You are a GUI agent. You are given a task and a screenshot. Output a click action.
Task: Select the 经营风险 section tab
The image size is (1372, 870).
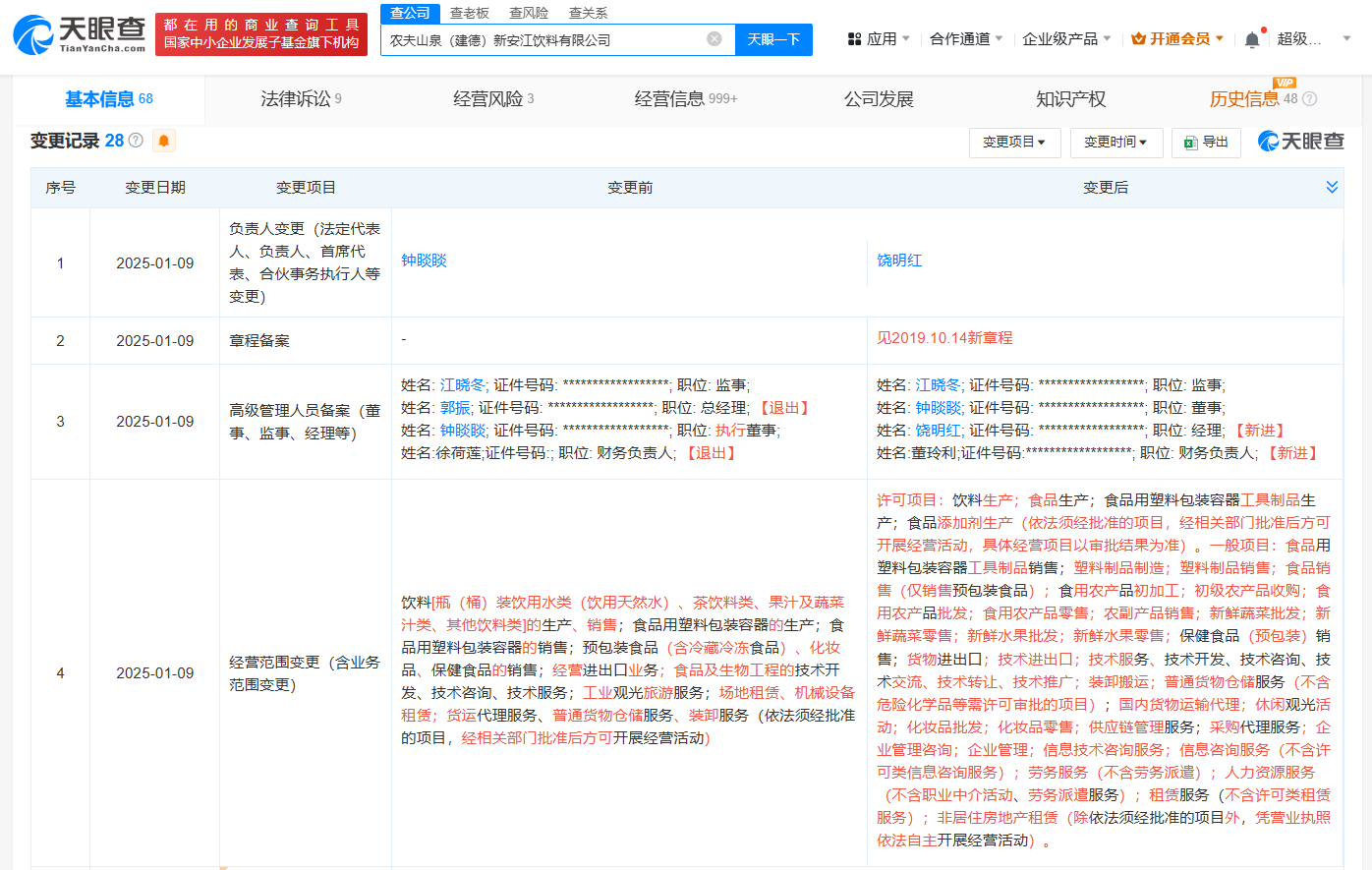click(x=493, y=98)
